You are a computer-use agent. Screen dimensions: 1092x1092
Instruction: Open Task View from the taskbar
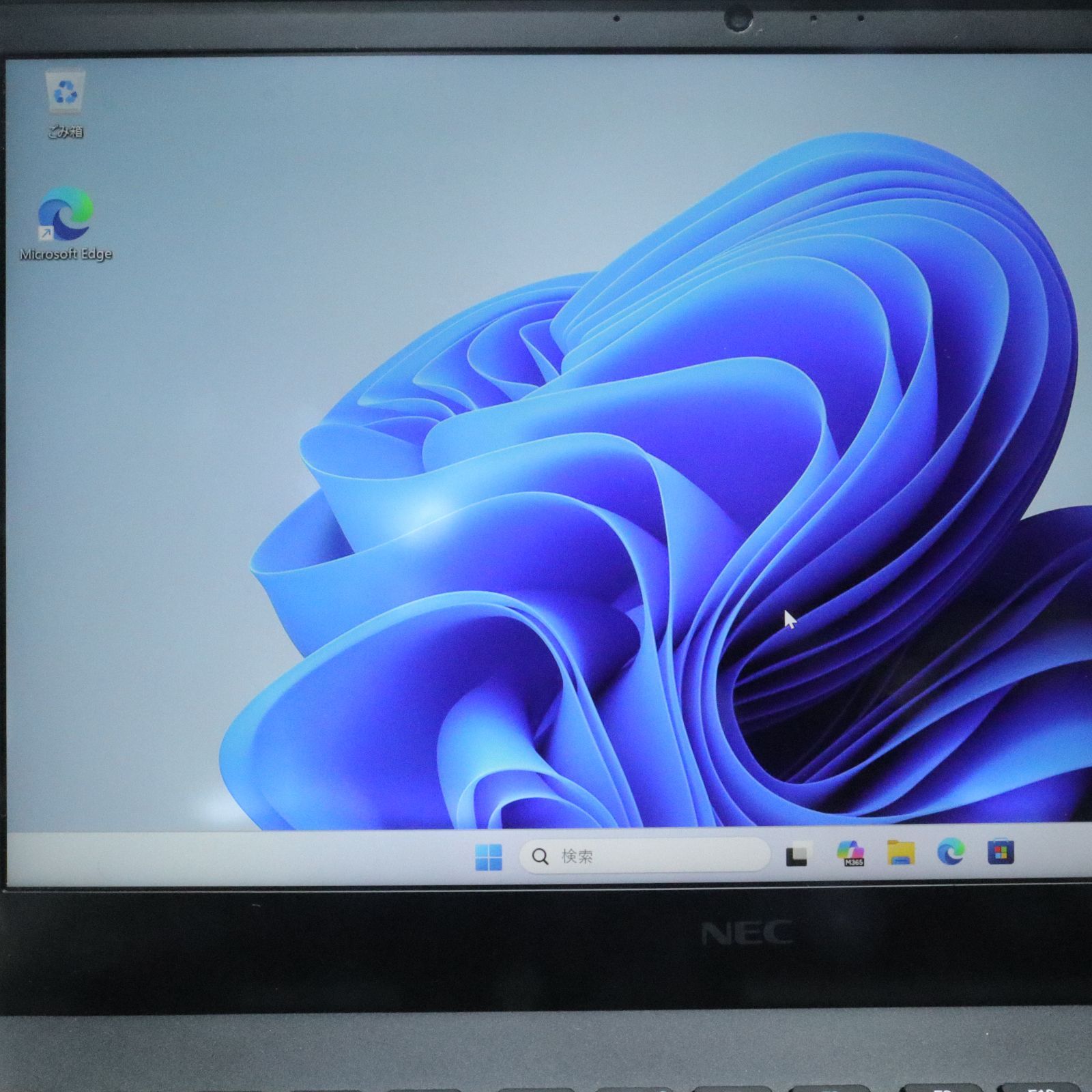click(796, 856)
